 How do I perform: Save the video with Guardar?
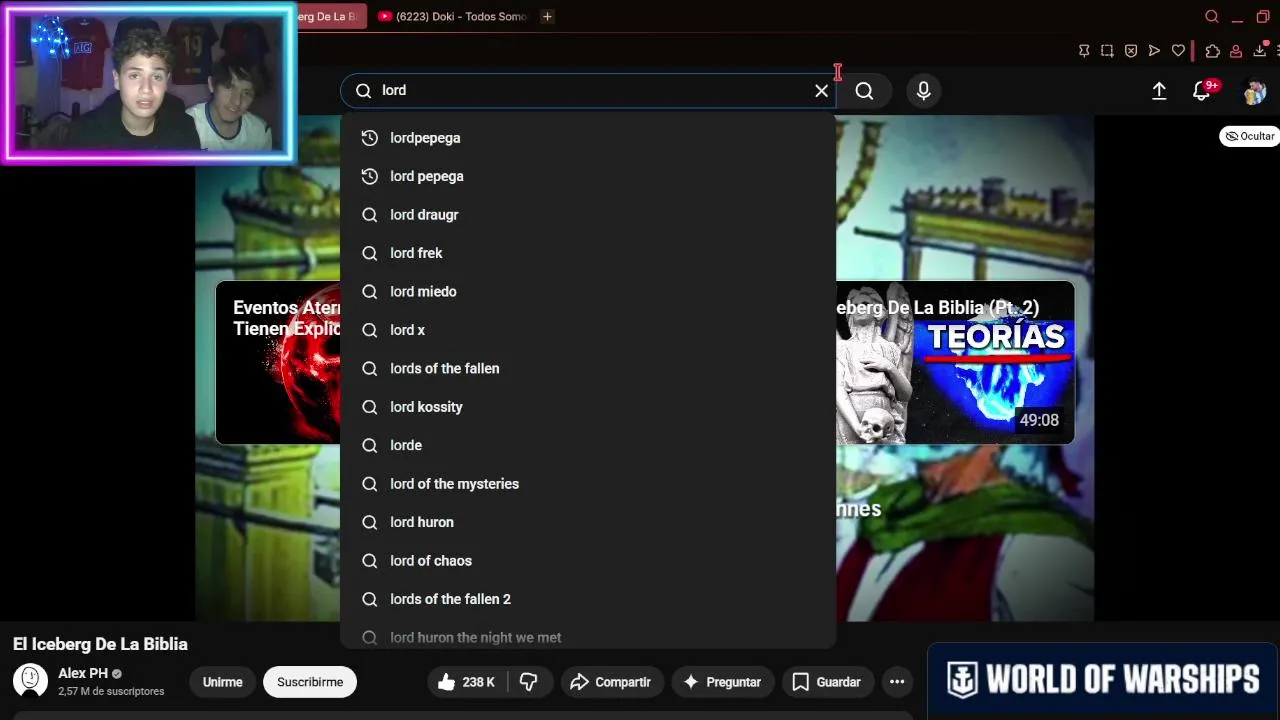tap(828, 682)
